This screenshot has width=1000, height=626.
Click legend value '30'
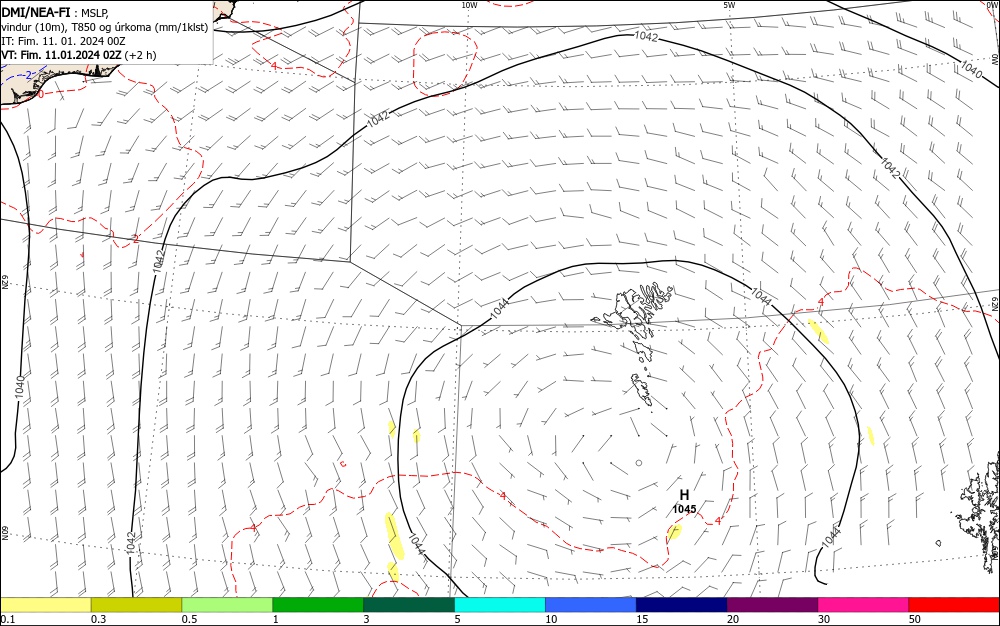pos(824,619)
